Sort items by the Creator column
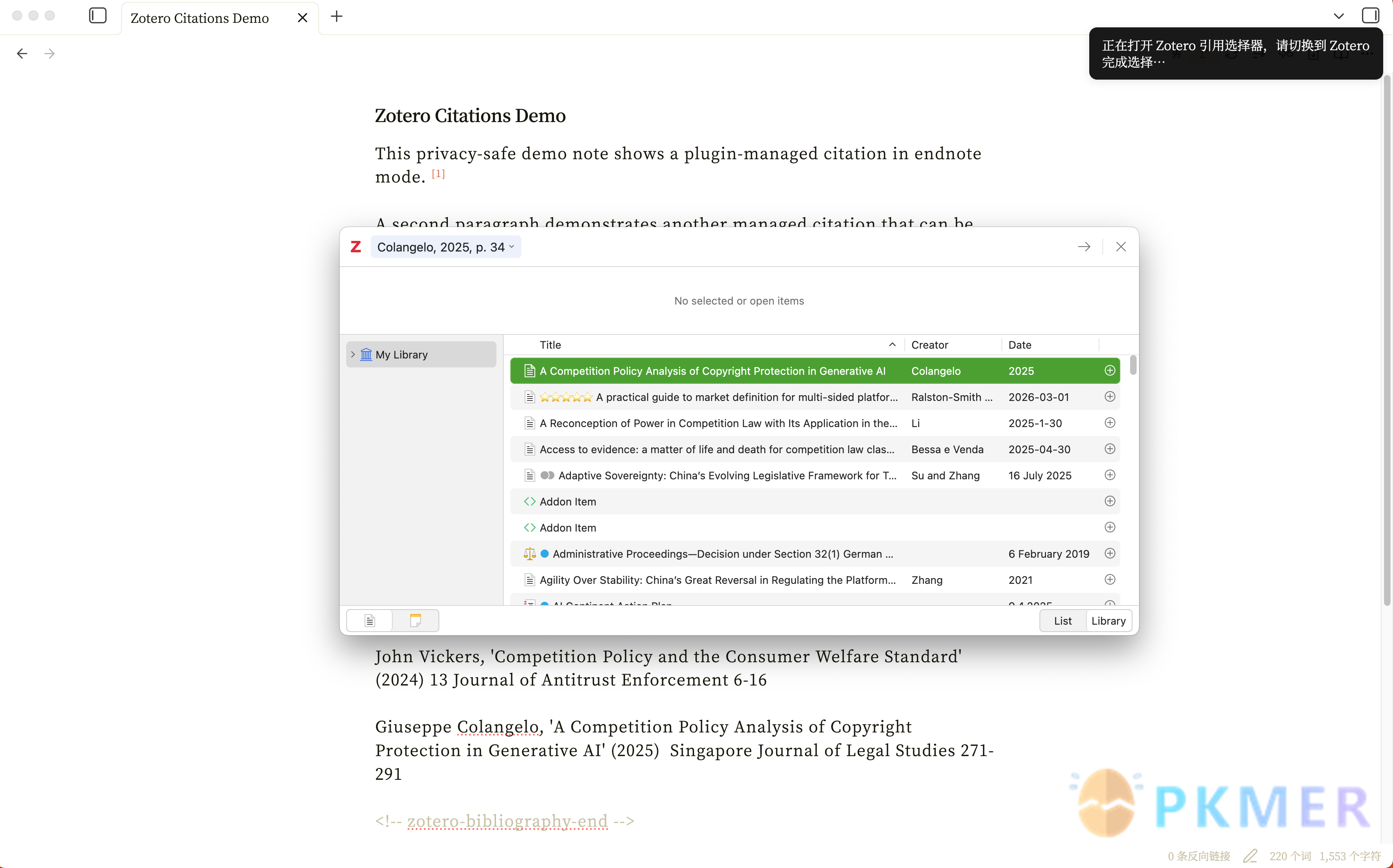The height and width of the screenshot is (868, 1393). tap(929, 345)
